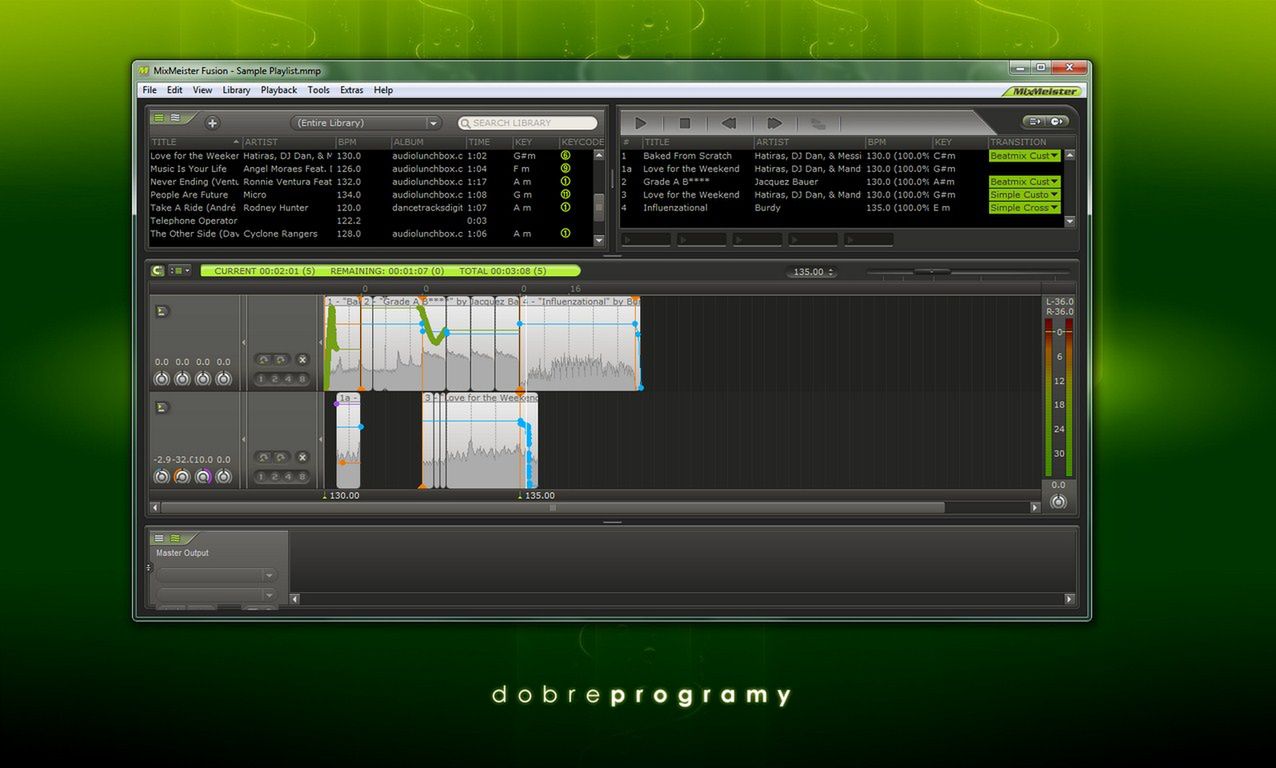Open the Beatmix transition dropdown for Grade A B****
The height and width of the screenshot is (768, 1276).
coord(1024,182)
